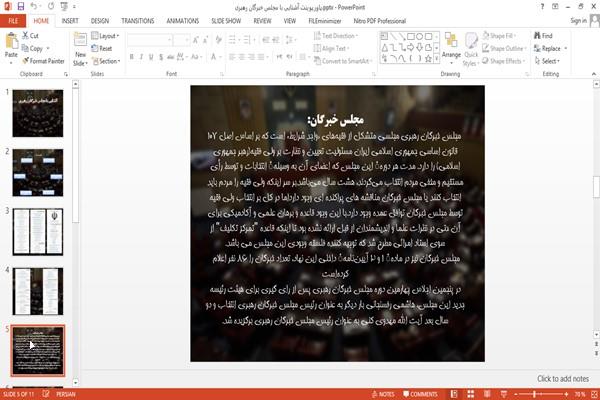600x400 pixels.
Task: Toggle numbered list
Action: (247, 40)
